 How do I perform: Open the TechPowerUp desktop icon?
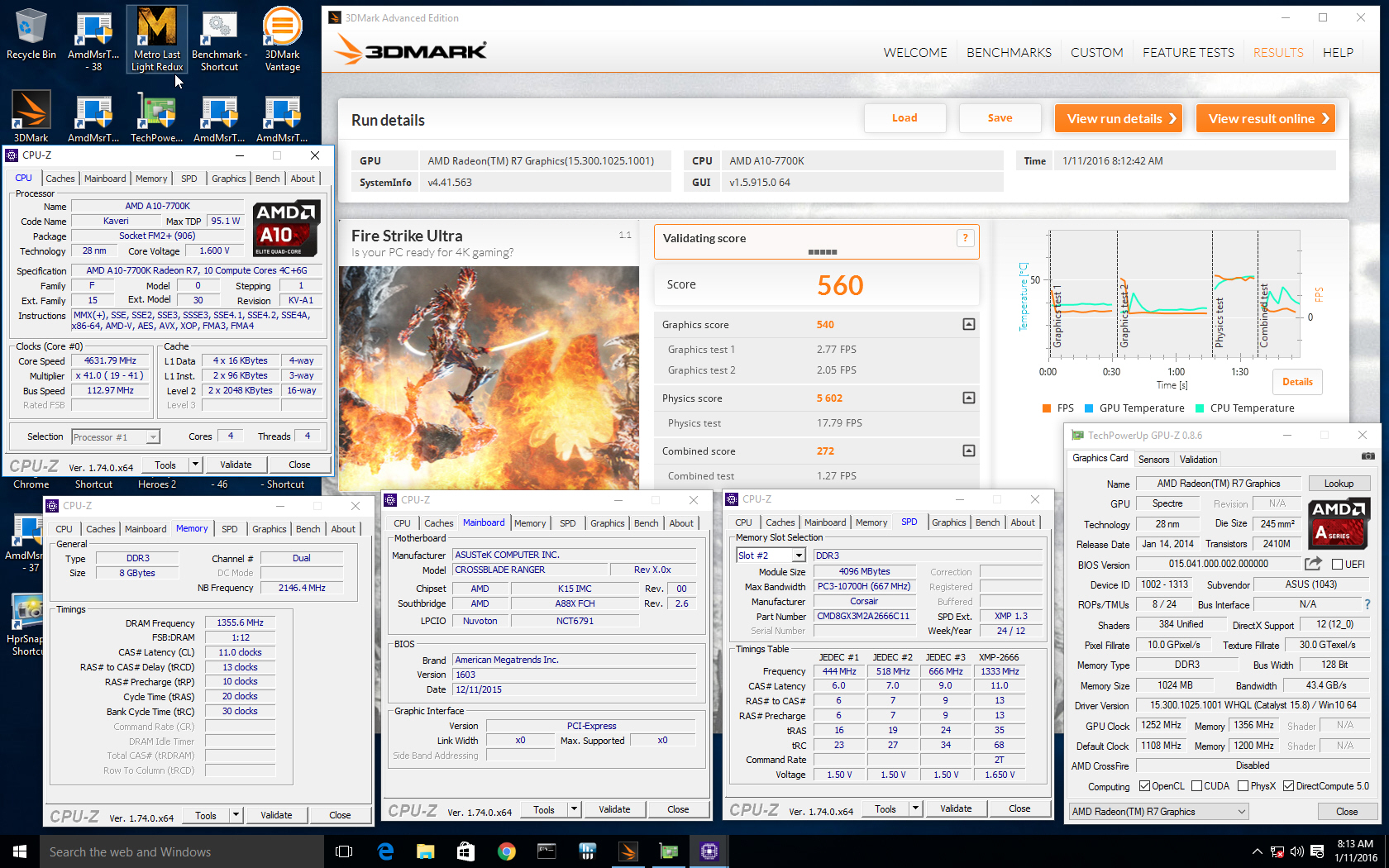156,117
